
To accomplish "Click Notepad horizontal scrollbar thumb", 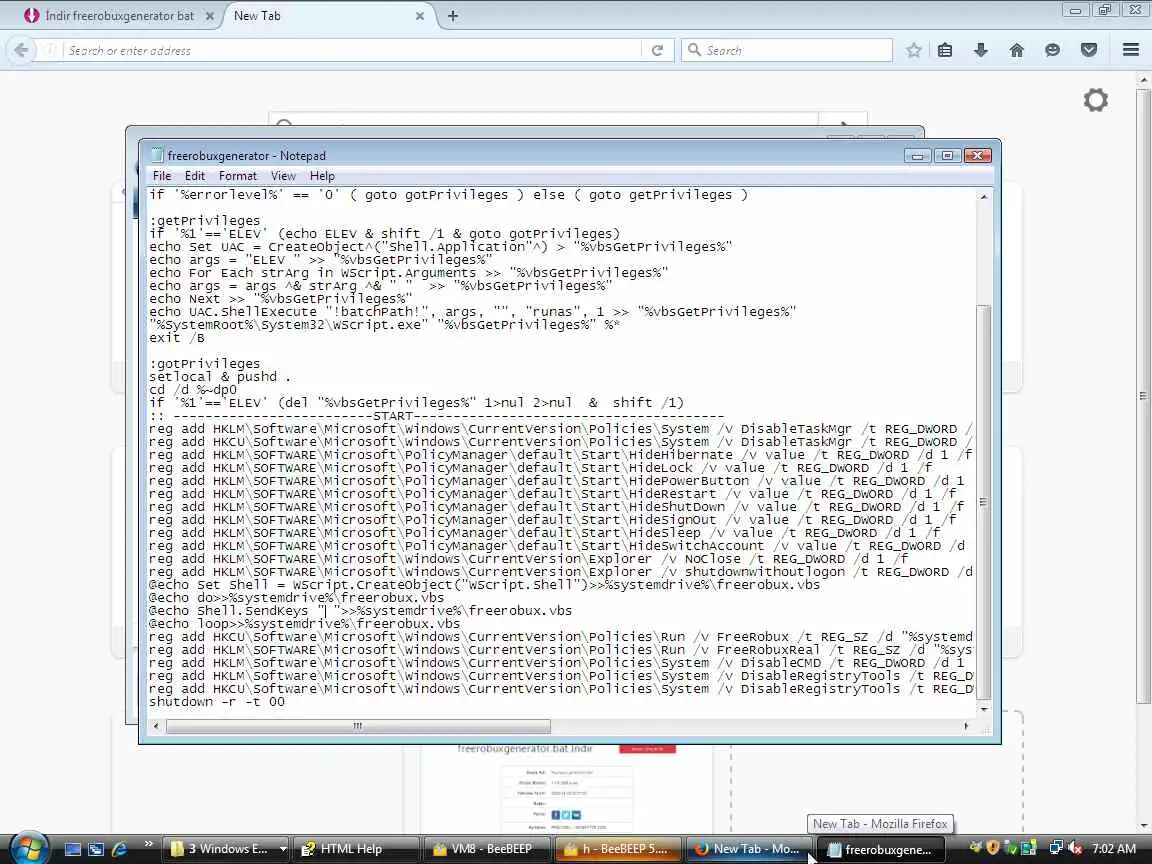I will pyautogui.click(x=358, y=726).
